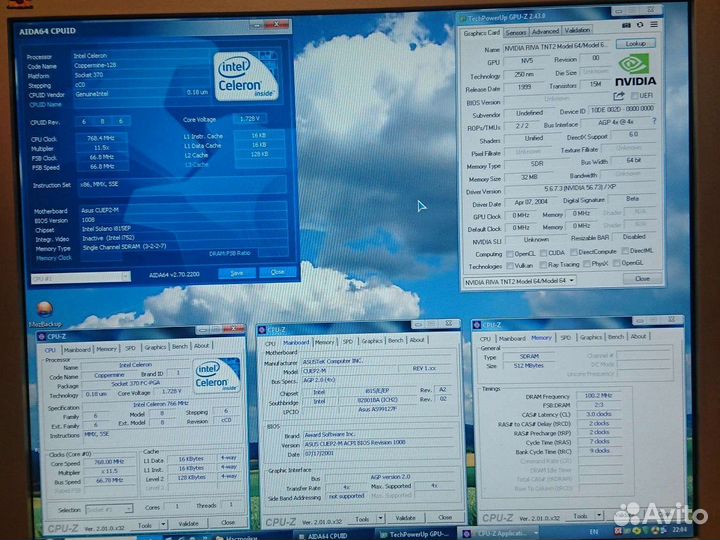The width and height of the screenshot is (720, 540).
Task: Switch to the Sensors tab in GPU-Z
Action: tap(516, 33)
